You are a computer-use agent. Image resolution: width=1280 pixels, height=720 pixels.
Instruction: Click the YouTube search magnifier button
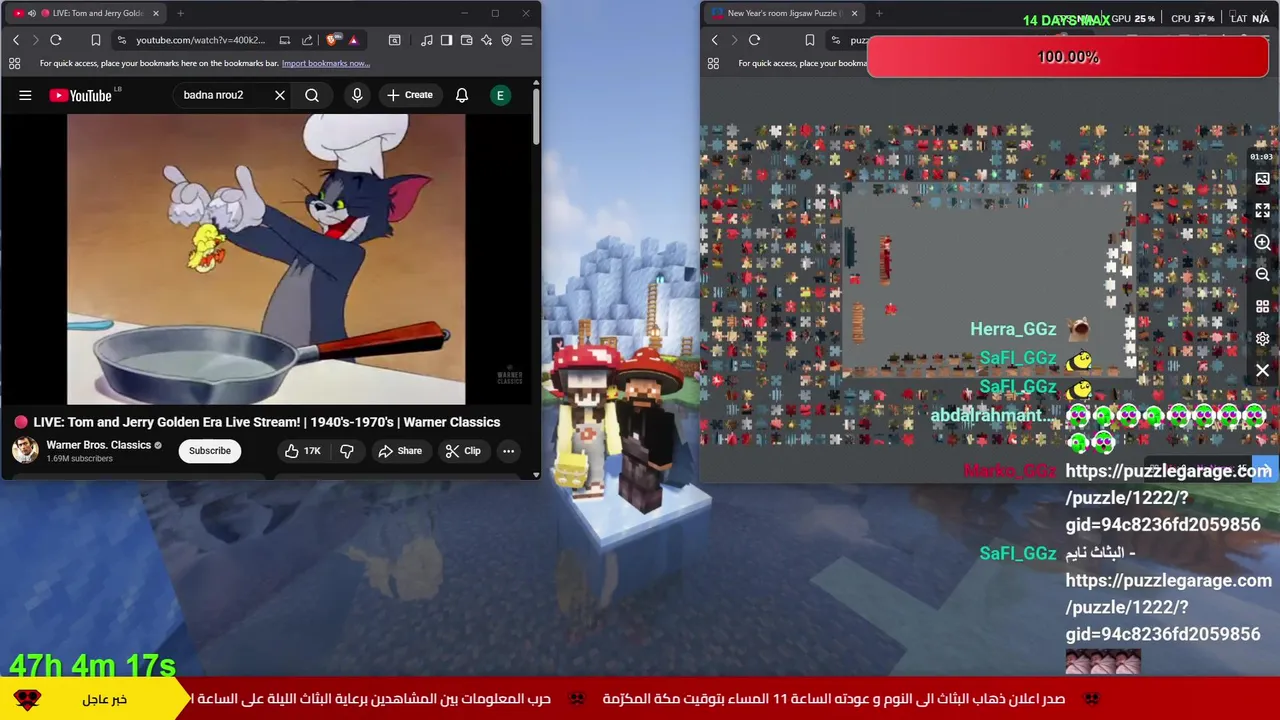pos(312,95)
